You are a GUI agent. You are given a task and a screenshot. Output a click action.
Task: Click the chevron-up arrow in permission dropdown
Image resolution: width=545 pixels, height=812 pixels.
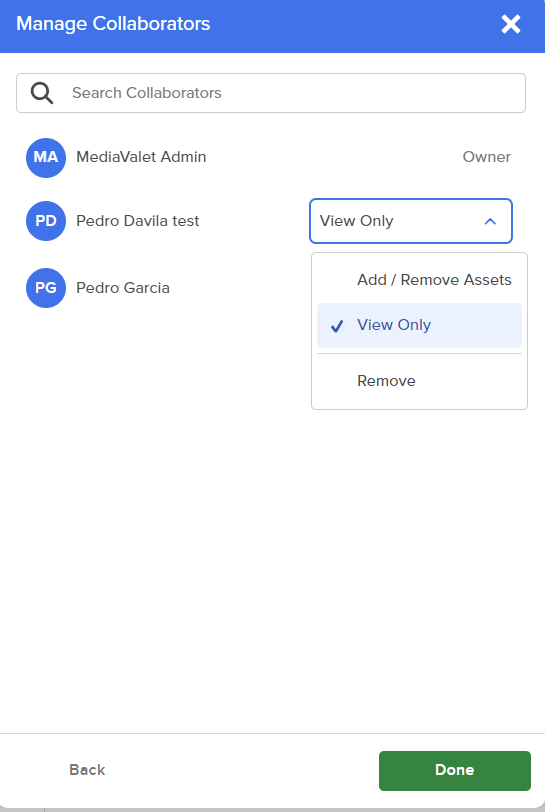click(x=490, y=222)
